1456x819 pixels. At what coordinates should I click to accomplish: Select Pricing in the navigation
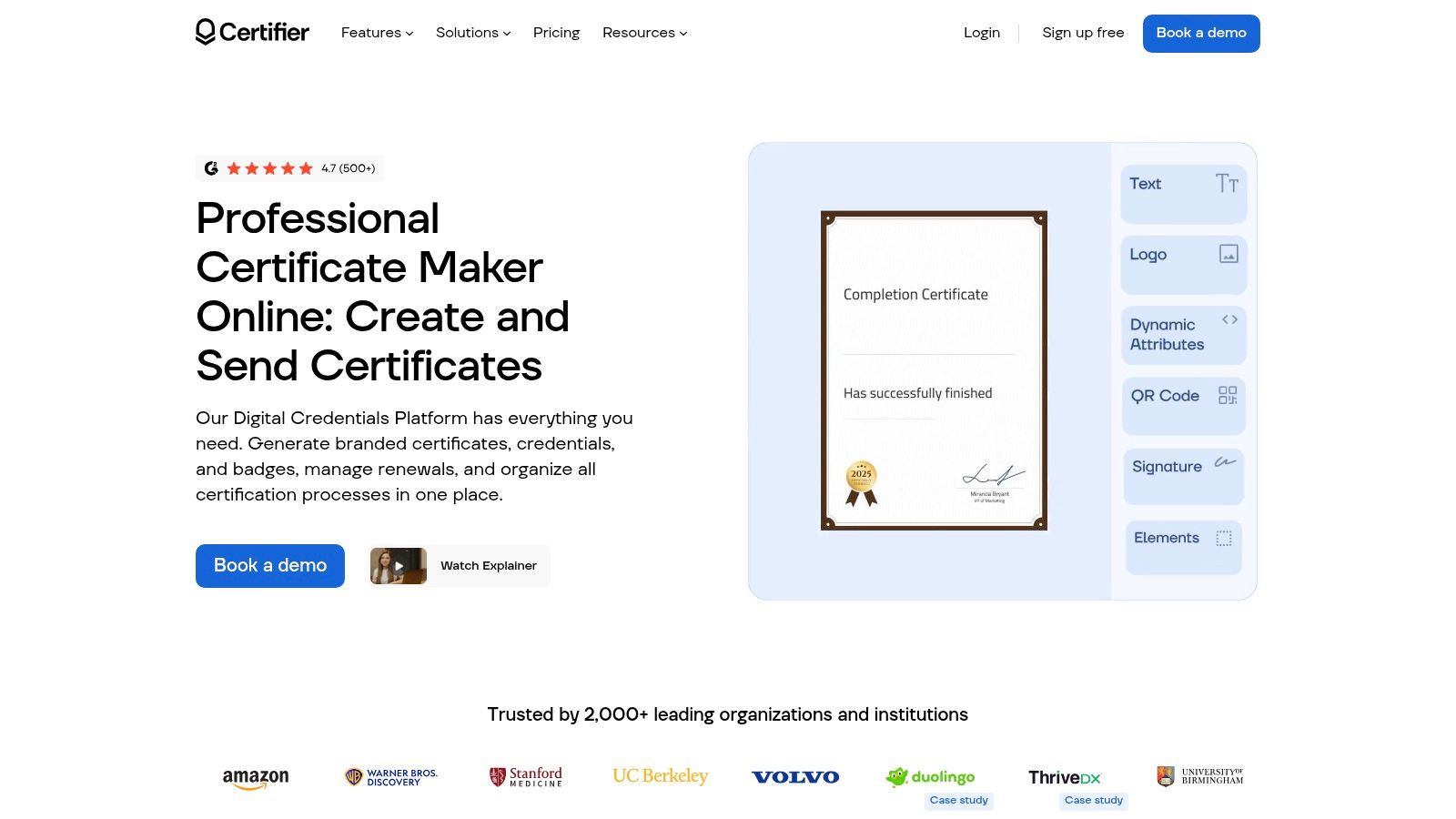pyautogui.click(x=556, y=33)
